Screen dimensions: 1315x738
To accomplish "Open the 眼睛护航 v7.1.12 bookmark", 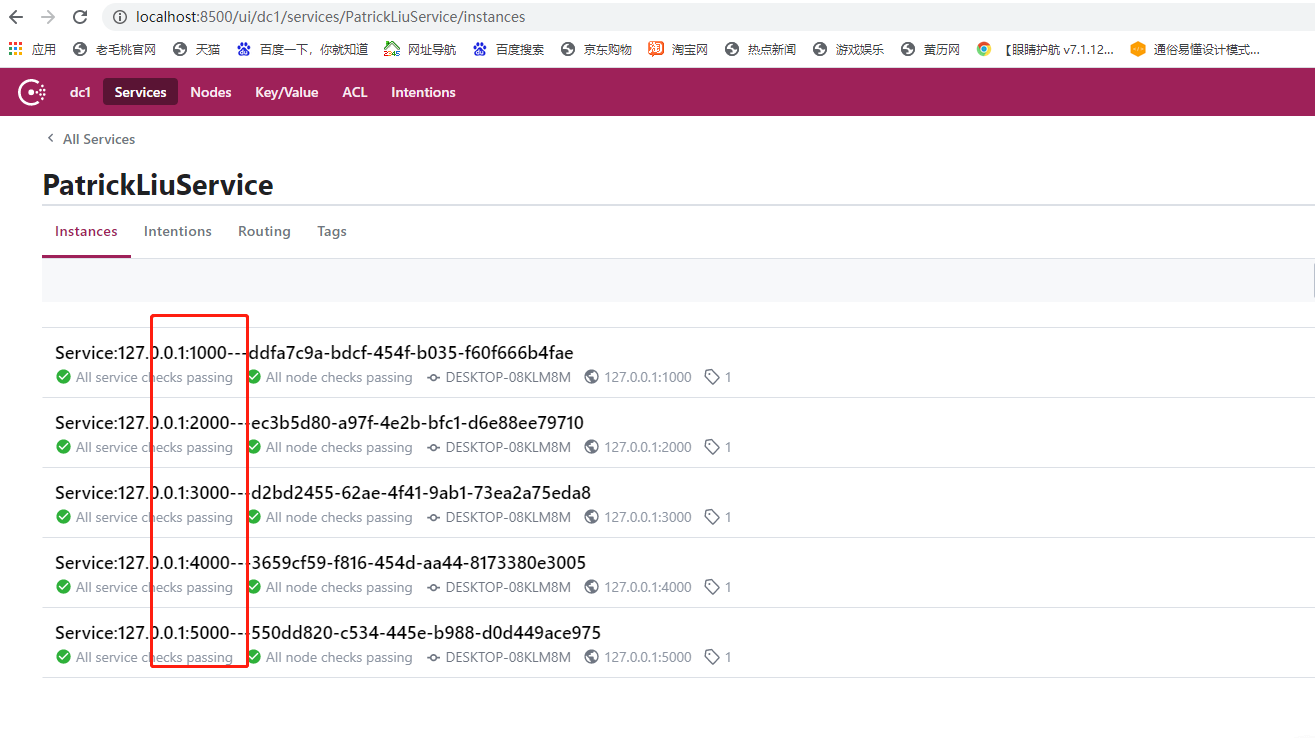I will coord(1045,49).
